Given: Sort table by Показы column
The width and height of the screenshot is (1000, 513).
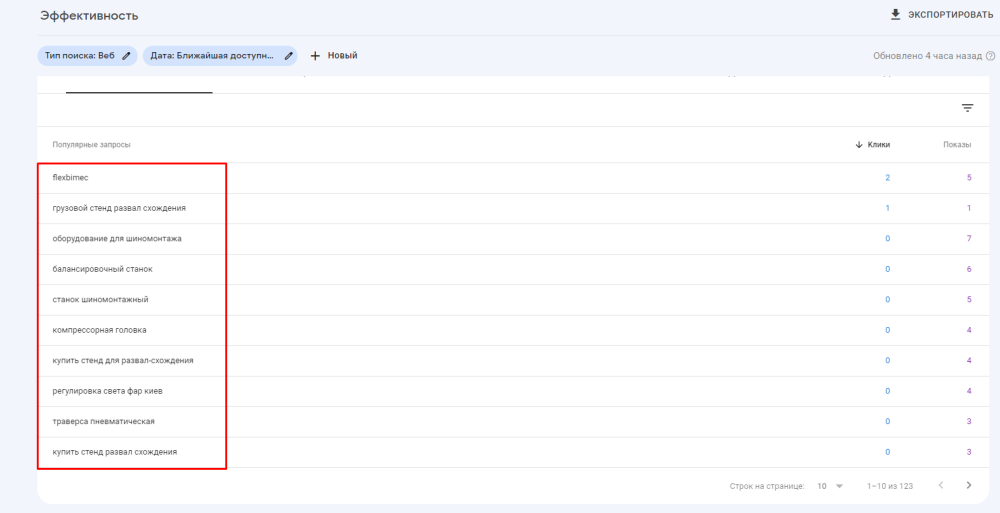Looking at the screenshot, I should click(x=956, y=145).
